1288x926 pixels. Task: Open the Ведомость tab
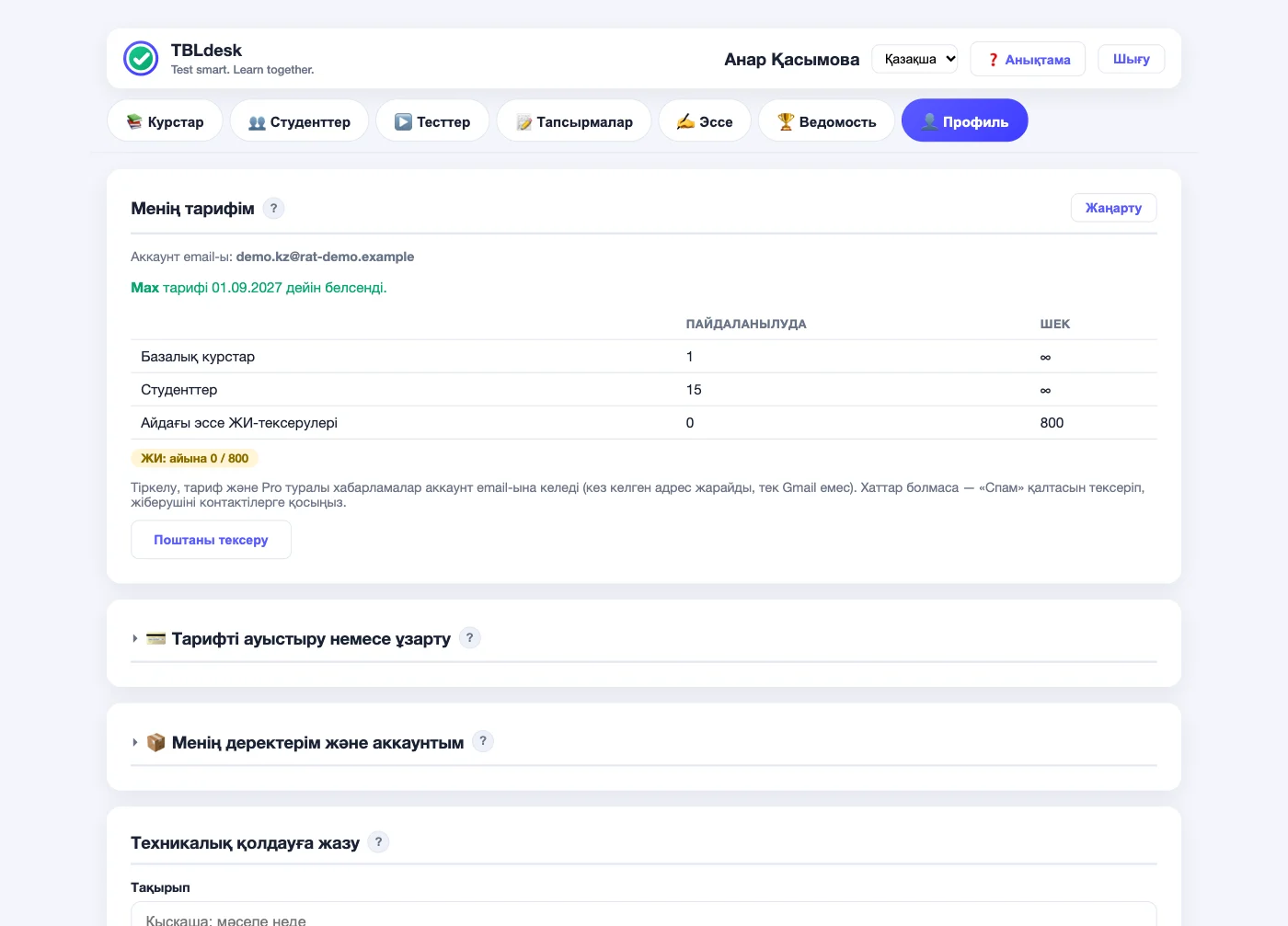[826, 121]
